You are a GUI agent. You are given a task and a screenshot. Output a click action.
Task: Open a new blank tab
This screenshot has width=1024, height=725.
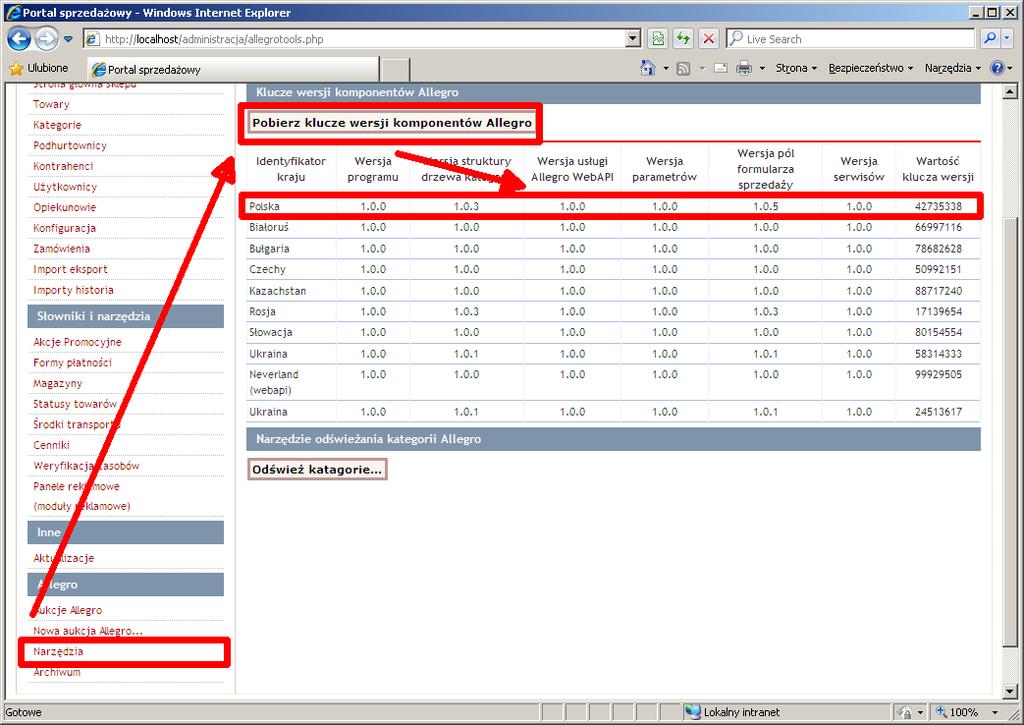point(395,69)
